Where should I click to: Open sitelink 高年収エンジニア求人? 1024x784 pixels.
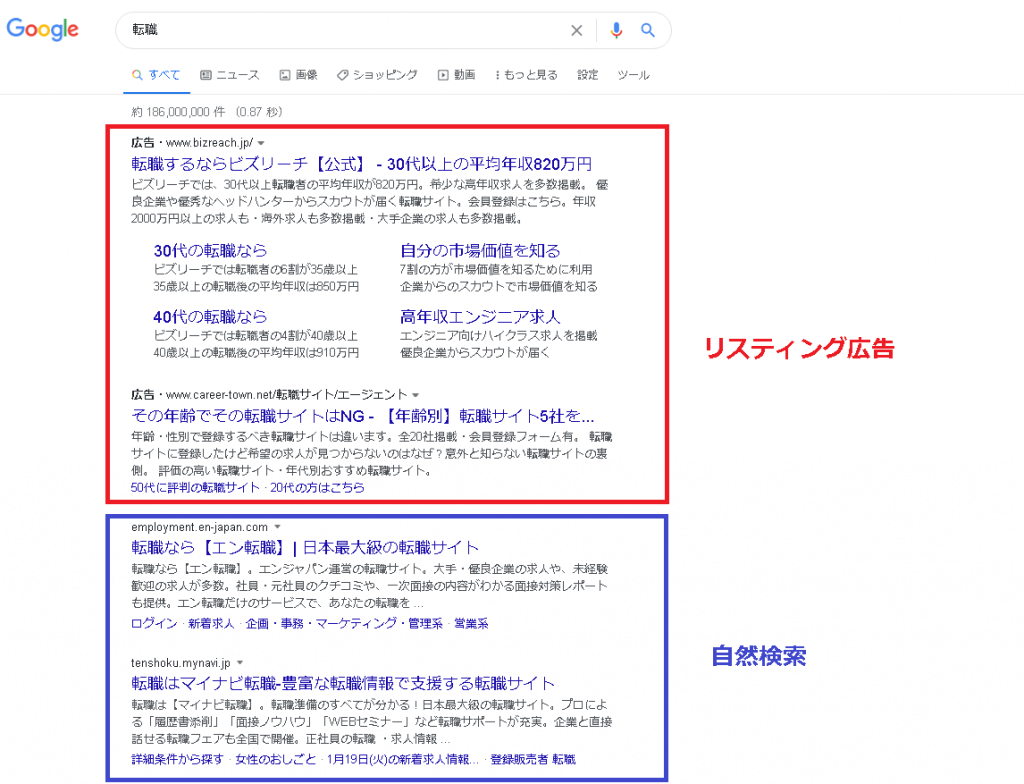(x=480, y=317)
